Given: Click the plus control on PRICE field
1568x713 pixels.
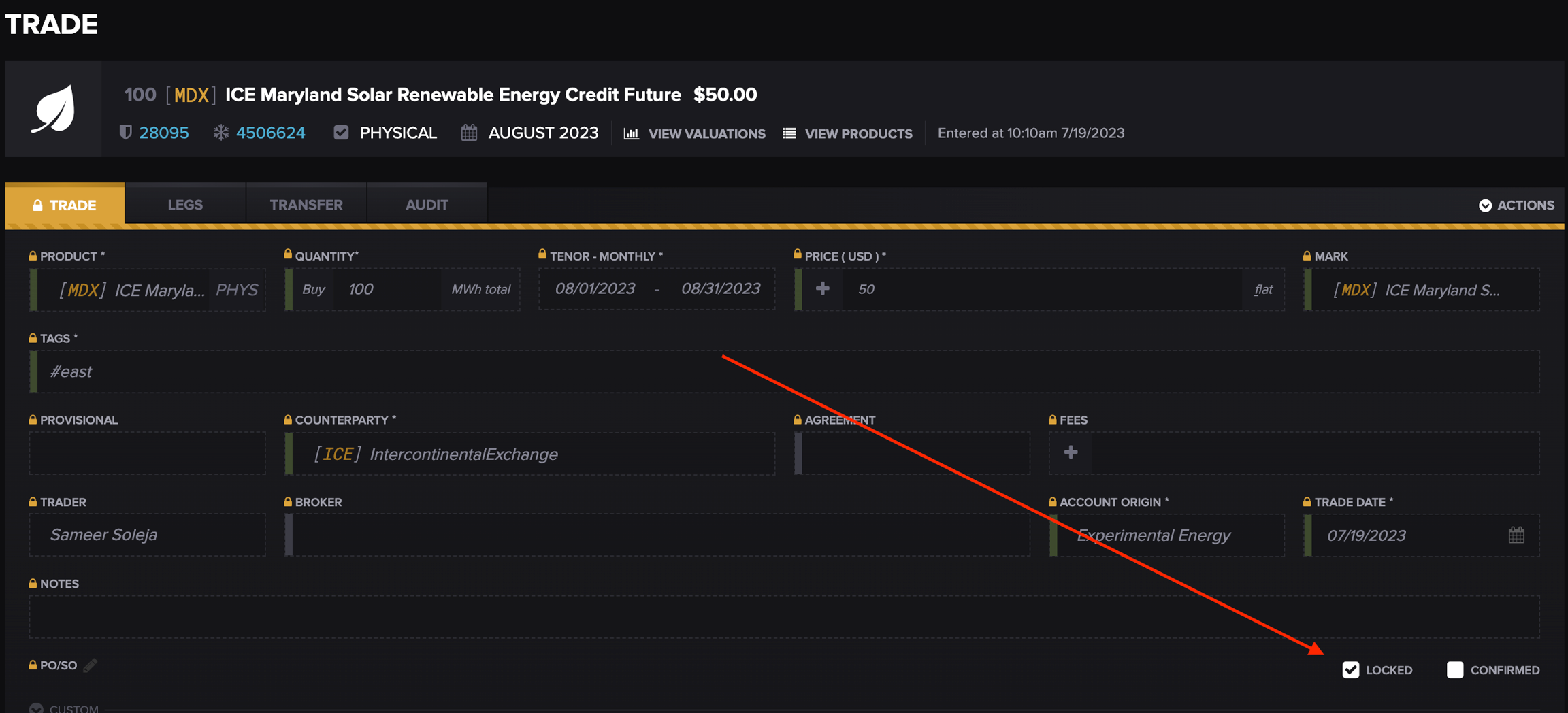Looking at the screenshot, I should click(x=822, y=288).
